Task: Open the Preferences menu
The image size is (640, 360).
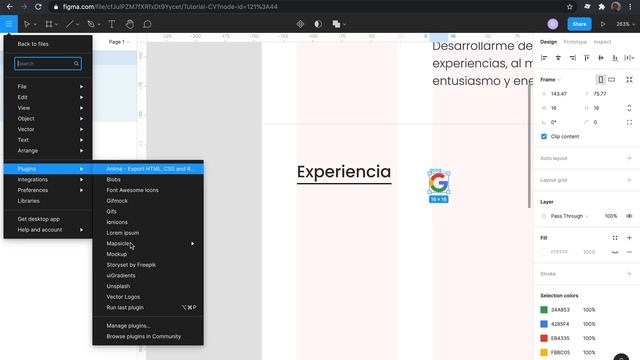Action: 48,190
